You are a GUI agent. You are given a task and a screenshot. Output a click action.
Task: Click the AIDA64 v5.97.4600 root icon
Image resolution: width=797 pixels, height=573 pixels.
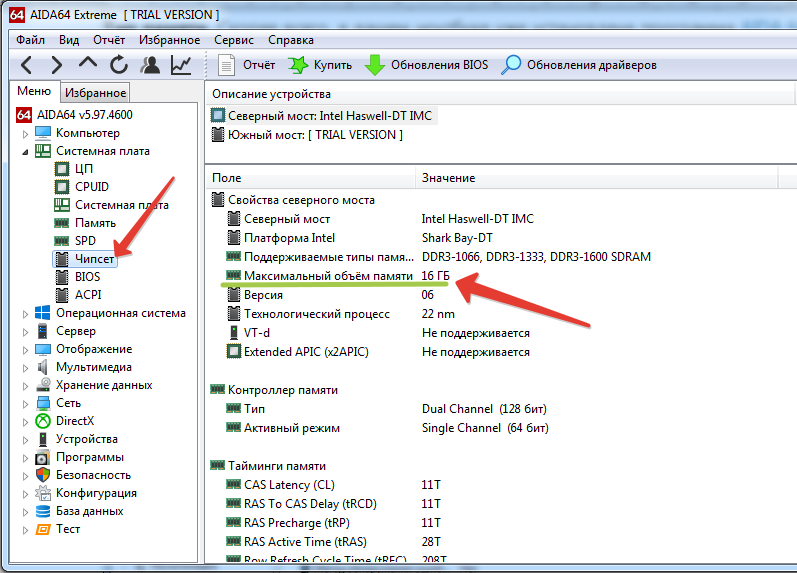tap(24, 115)
